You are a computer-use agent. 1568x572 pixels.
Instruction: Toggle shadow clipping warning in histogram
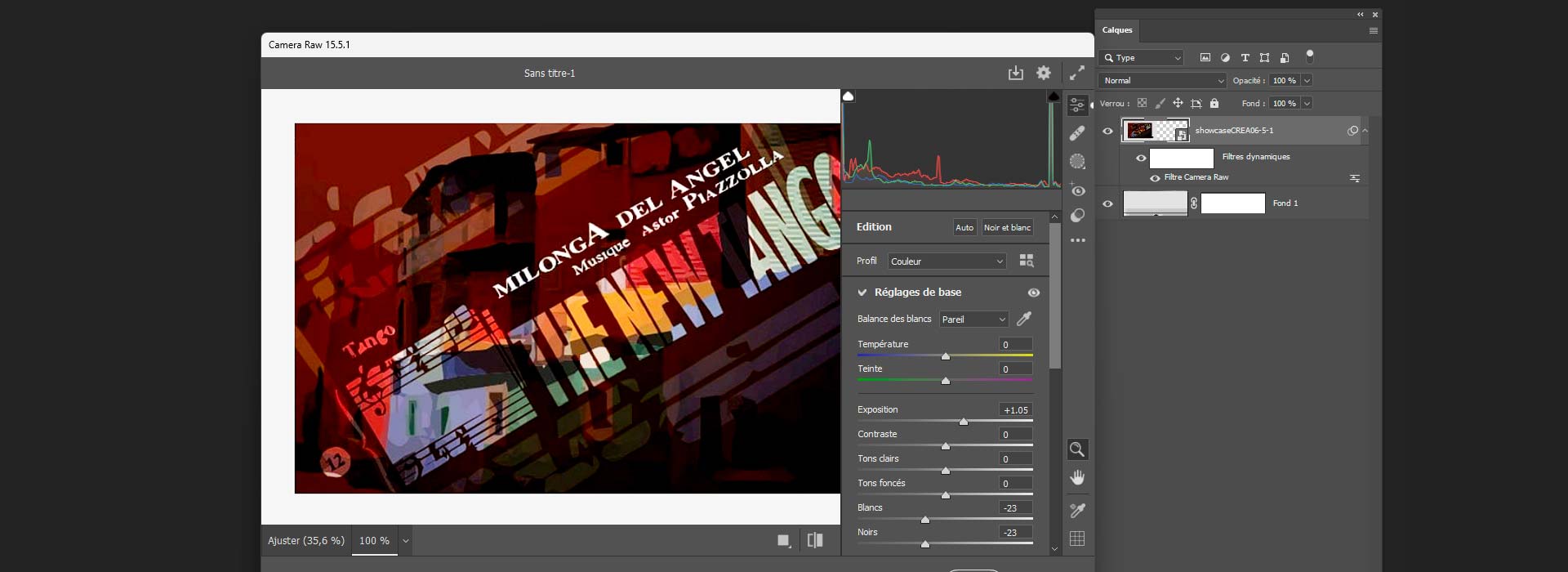pyautogui.click(x=849, y=96)
